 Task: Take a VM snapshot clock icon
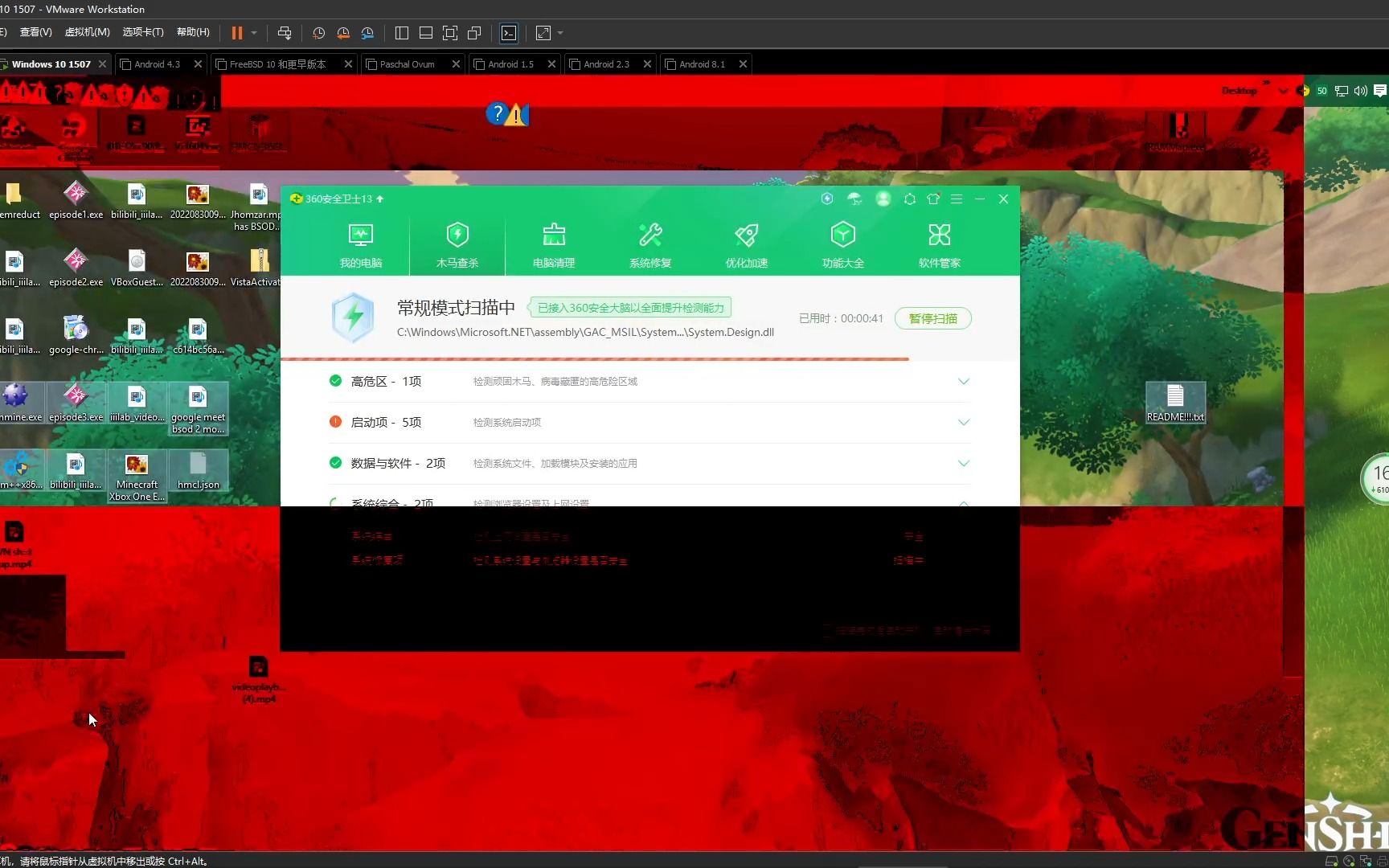point(319,33)
